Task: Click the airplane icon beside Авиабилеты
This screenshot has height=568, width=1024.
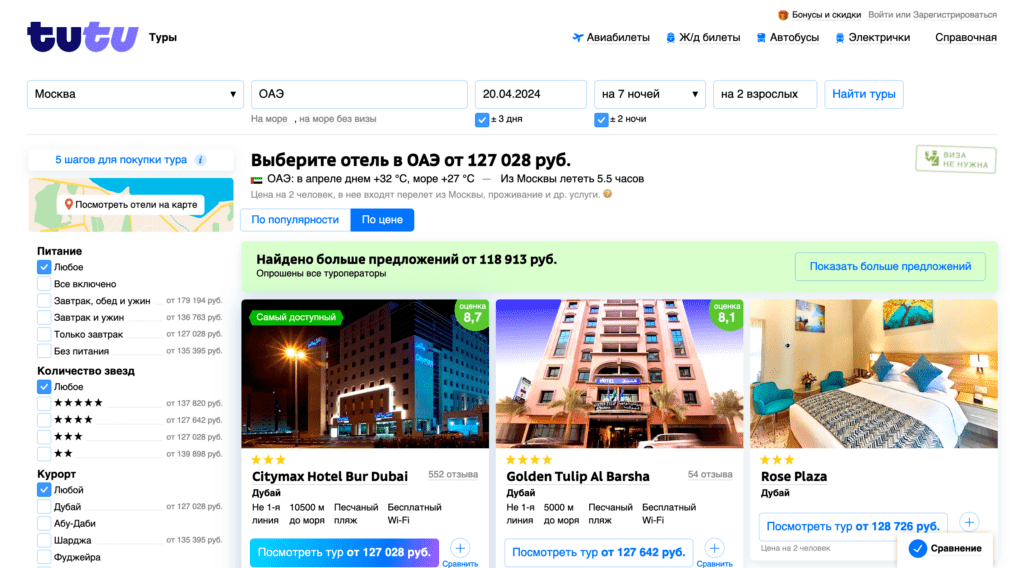Action: 577,38
